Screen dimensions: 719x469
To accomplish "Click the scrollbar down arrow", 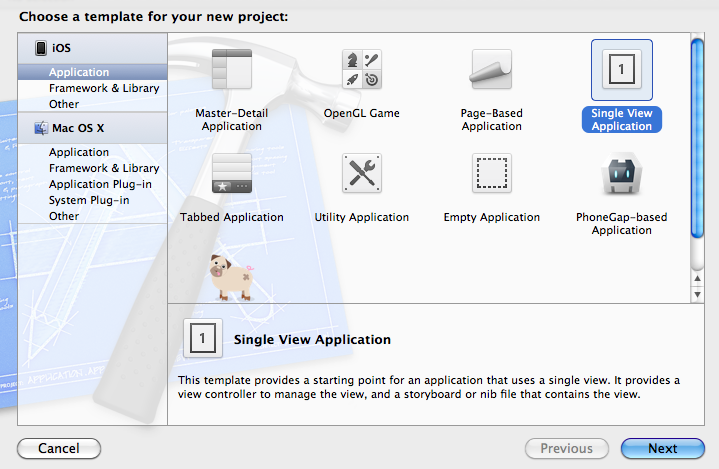I will pyautogui.click(x=697, y=294).
